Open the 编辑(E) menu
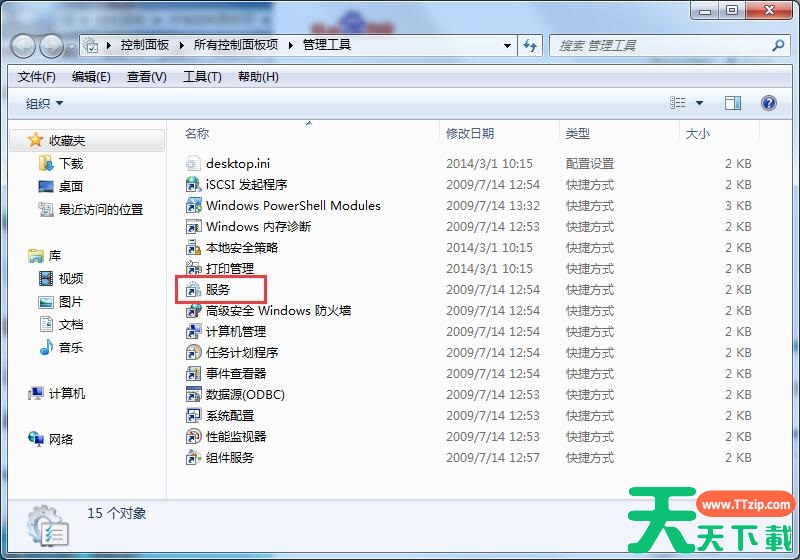This screenshot has width=800, height=560. (91, 77)
